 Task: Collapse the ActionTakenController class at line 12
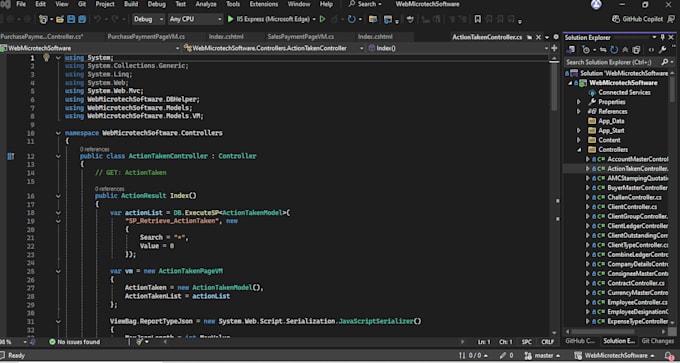[58, 156]
